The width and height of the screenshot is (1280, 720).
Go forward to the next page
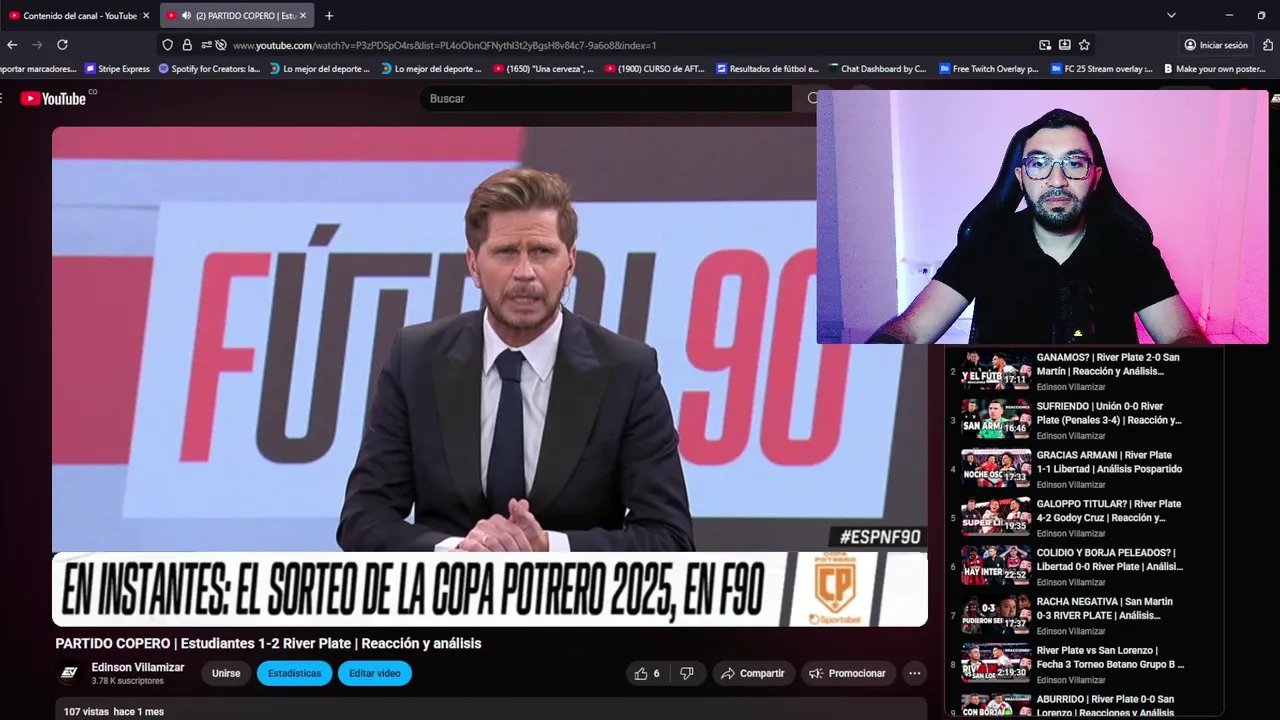pyautogui.click(x=37, y=45)
